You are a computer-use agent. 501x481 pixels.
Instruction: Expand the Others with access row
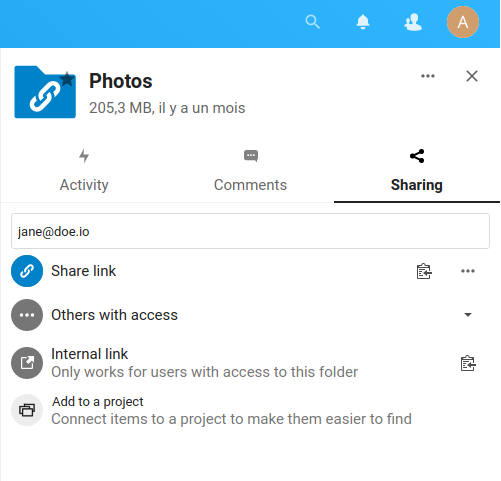[x=250, y=315]
